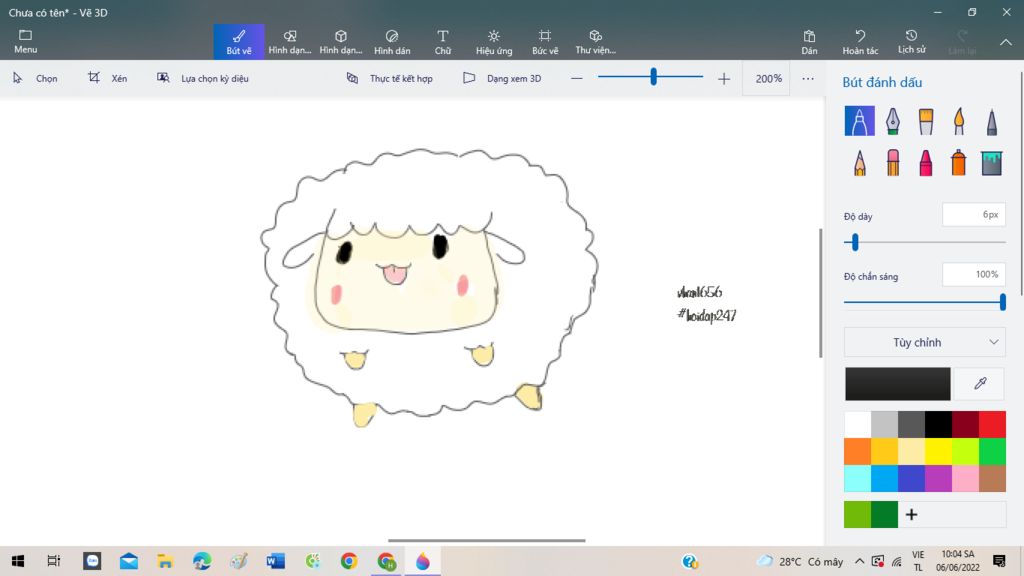Select the Spray can tool
The height and width of the screenshot is (576, 1024).
point(959,162)
